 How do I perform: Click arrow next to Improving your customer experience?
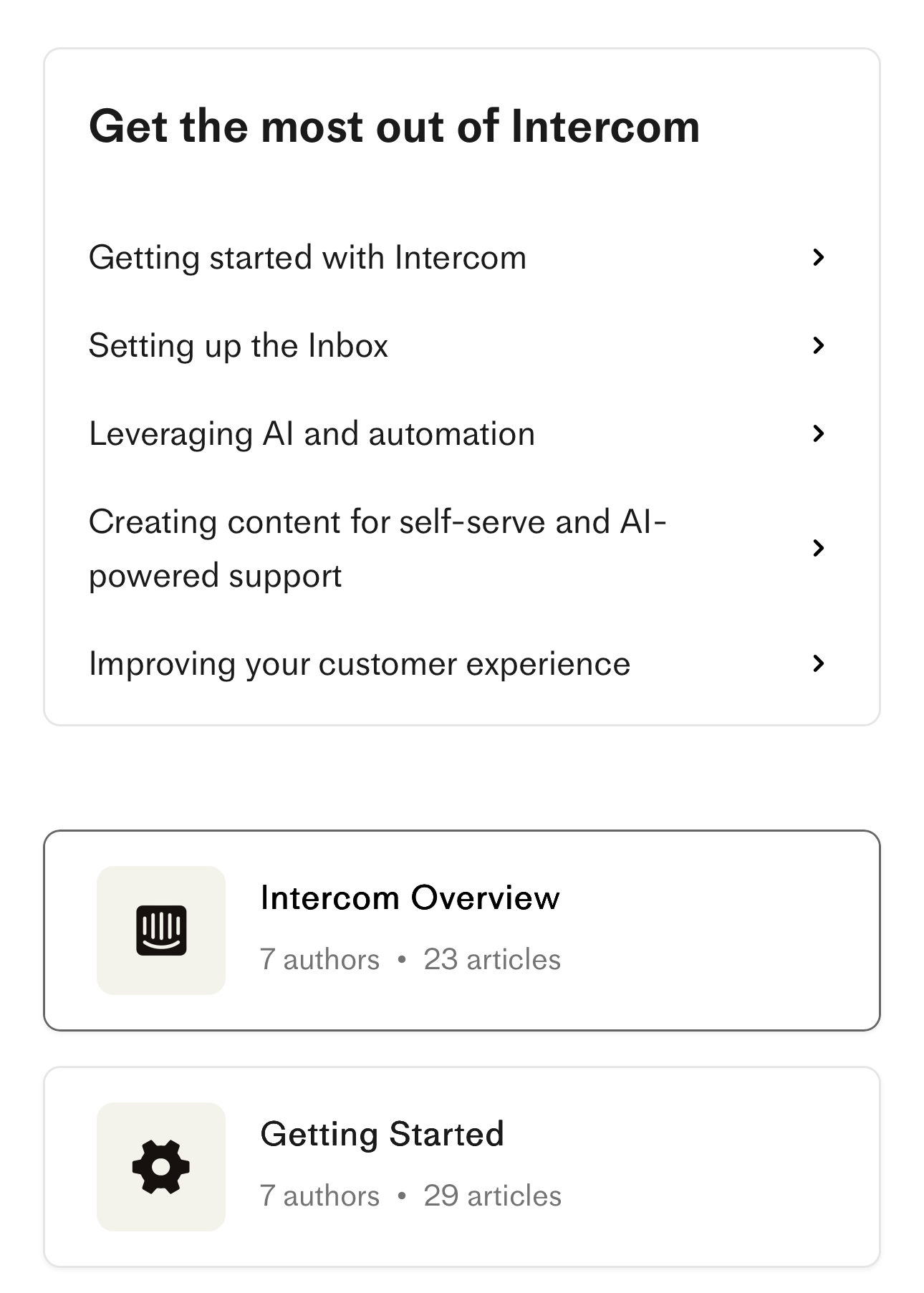(x=818, y=663)
